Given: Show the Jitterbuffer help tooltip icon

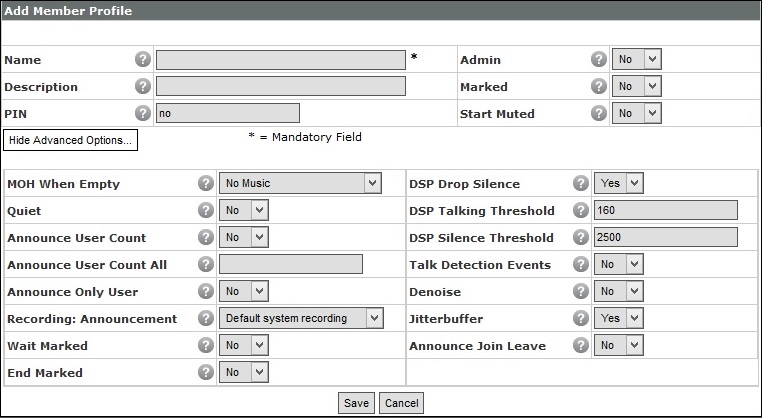Looking at the screenshot, I should point(581,318).
